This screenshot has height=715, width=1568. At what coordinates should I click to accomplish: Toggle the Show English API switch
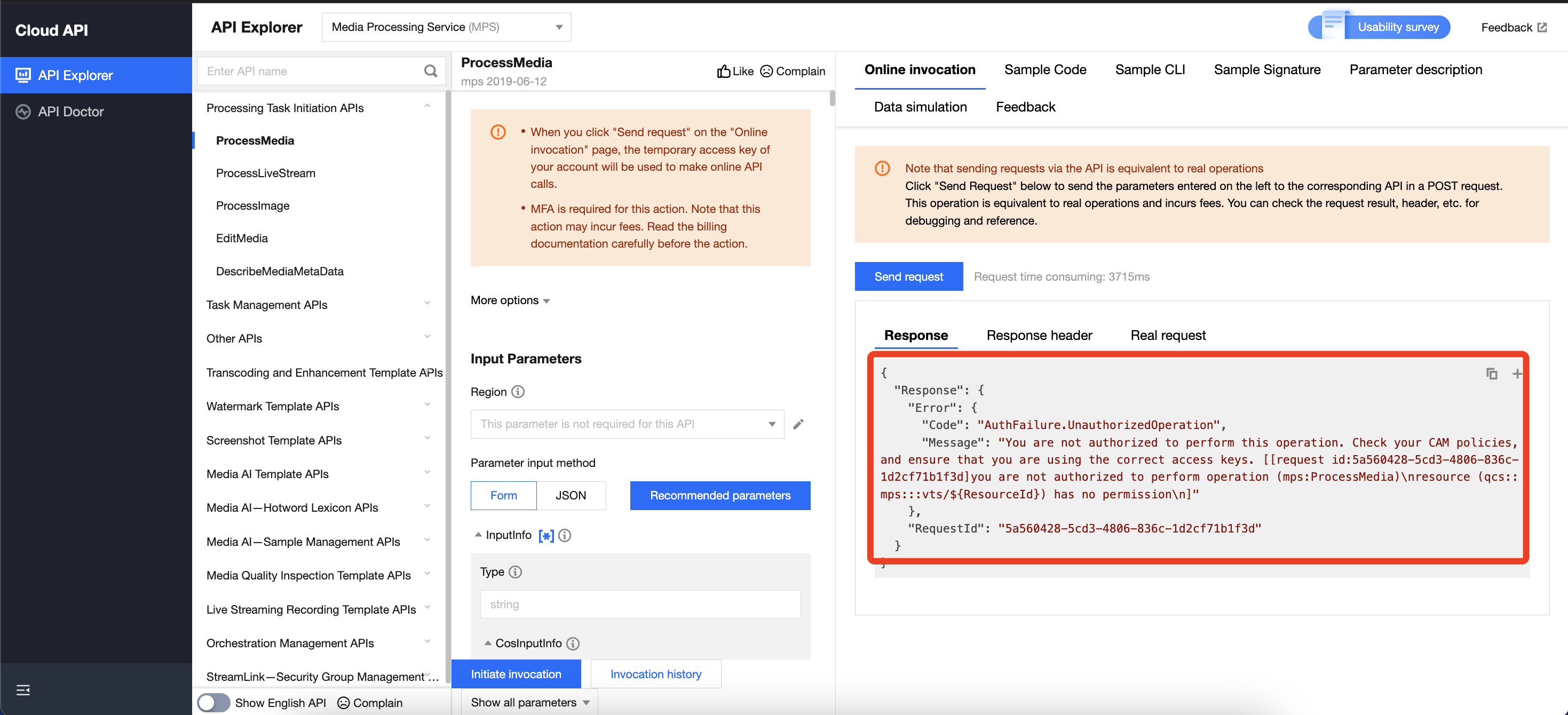(213, 702)
